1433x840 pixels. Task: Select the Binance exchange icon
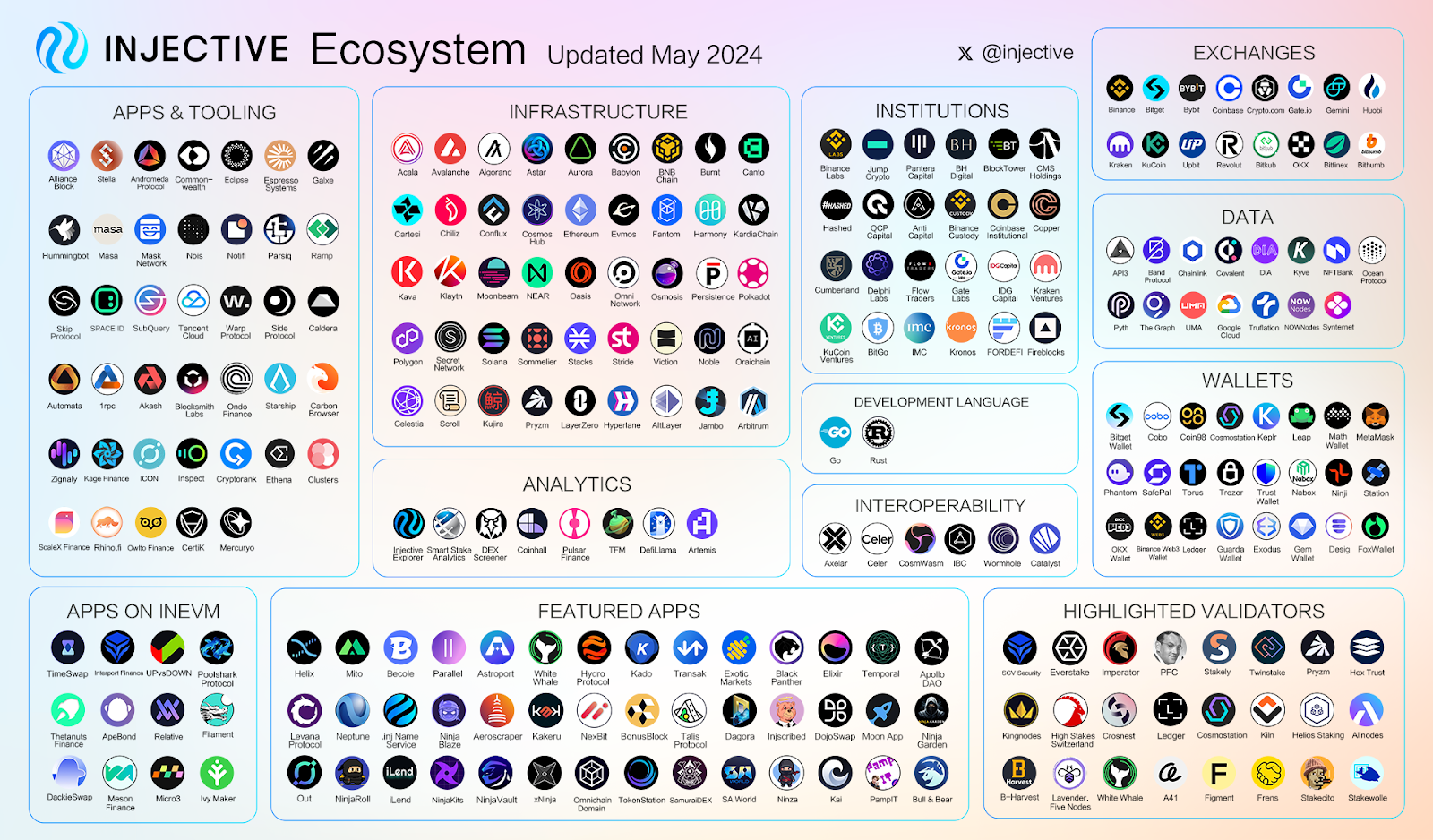click(1120, 88)
